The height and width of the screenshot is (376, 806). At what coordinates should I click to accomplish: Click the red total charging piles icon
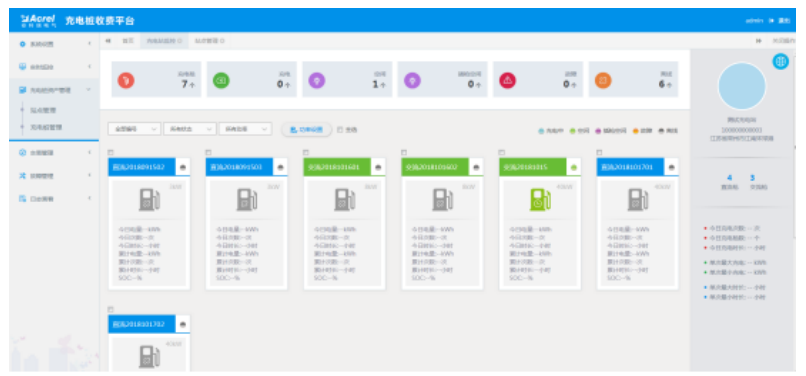pyautogui.click(x=126, y=80)
